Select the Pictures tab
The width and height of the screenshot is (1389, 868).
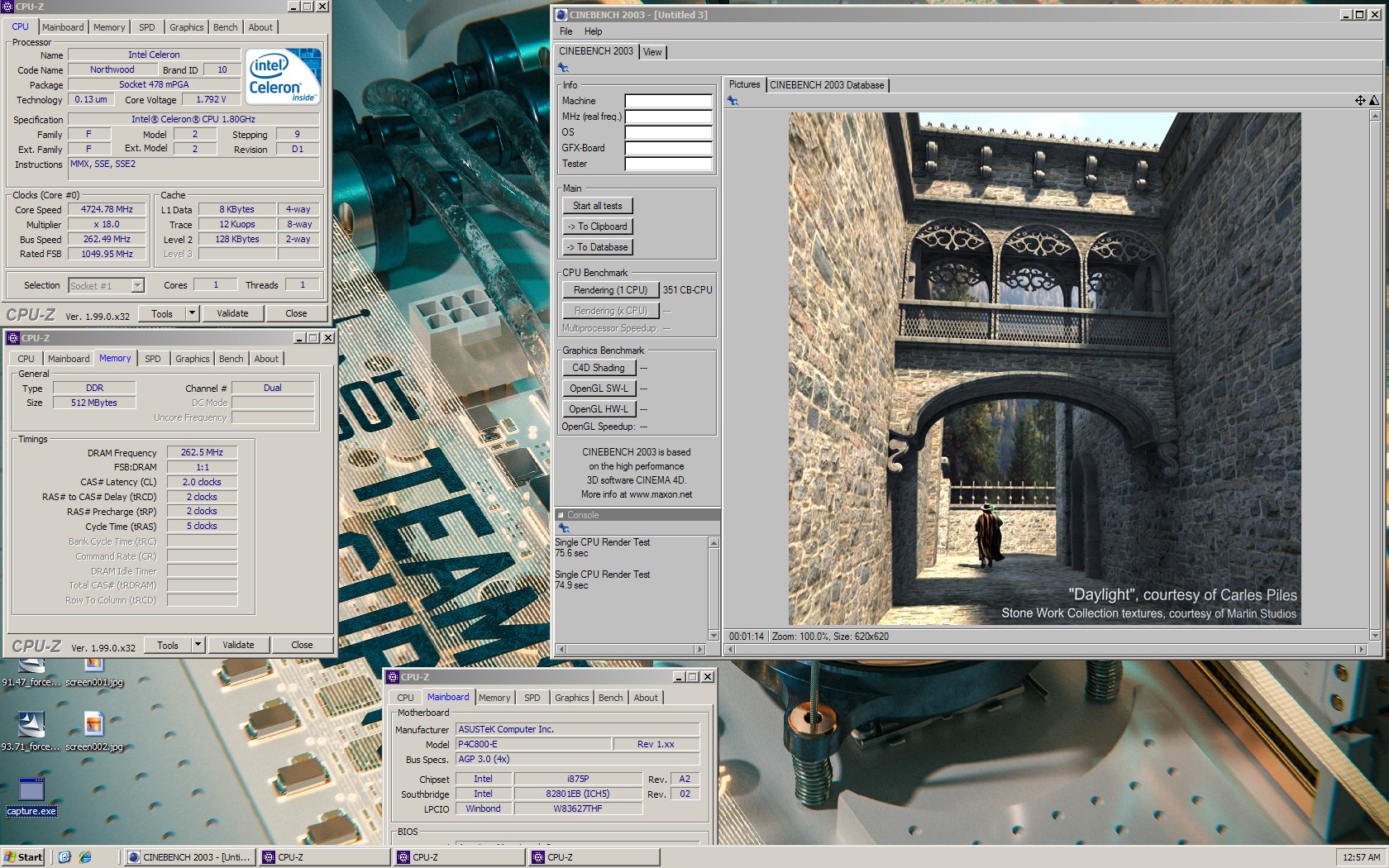tap(744, 84)
